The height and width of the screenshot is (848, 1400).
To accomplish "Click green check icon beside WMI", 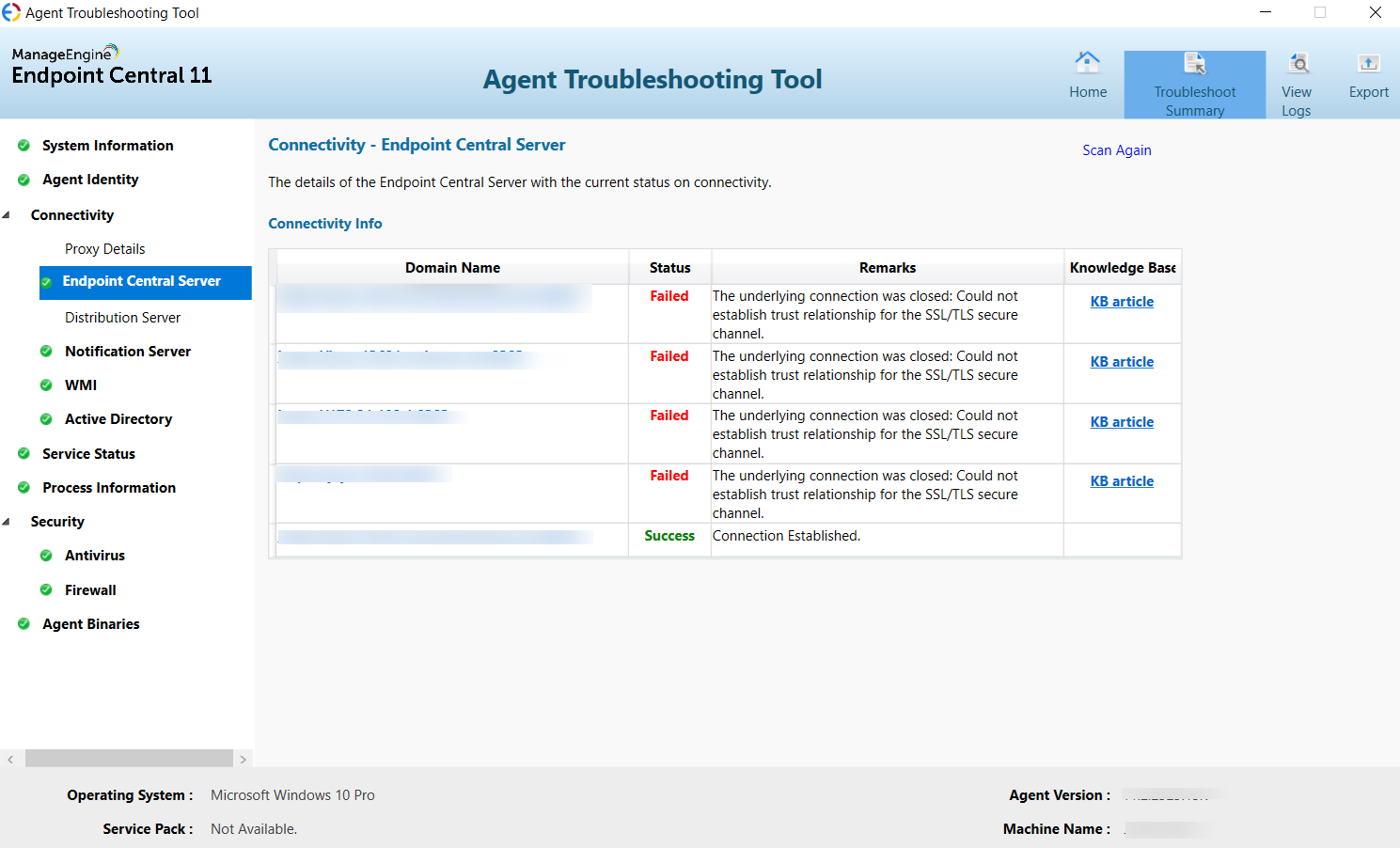I will (x=46, y=385).
